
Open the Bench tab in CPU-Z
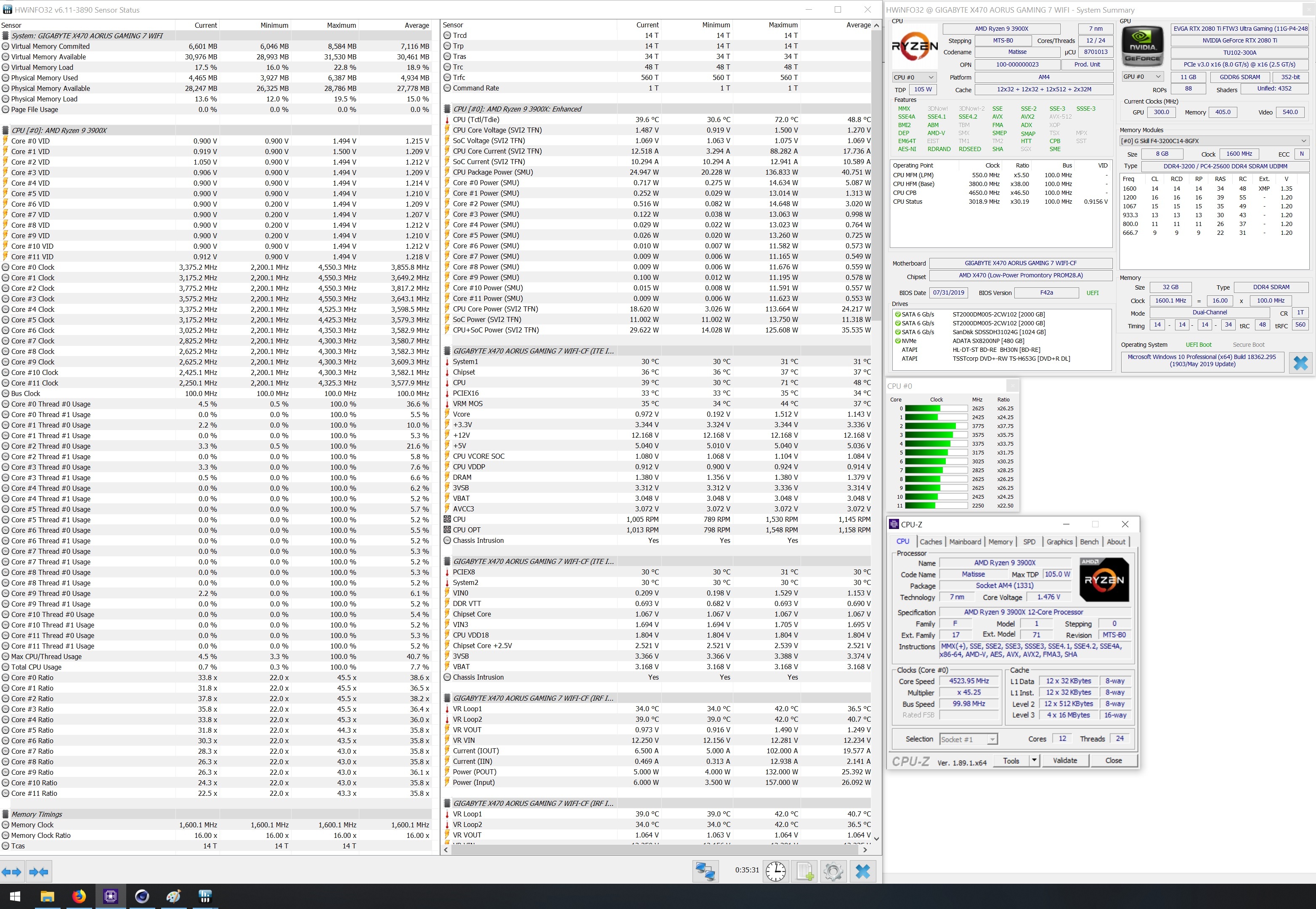[x=1089, y=542]
